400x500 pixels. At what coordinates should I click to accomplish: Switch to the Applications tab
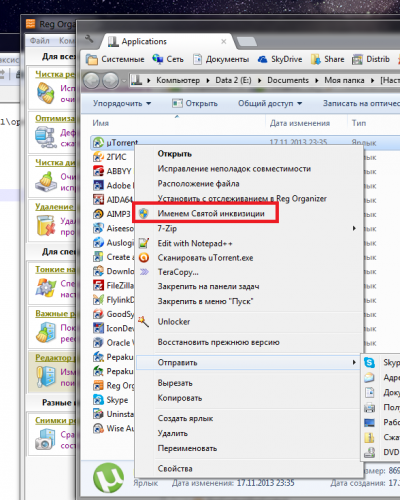point(167,41)
